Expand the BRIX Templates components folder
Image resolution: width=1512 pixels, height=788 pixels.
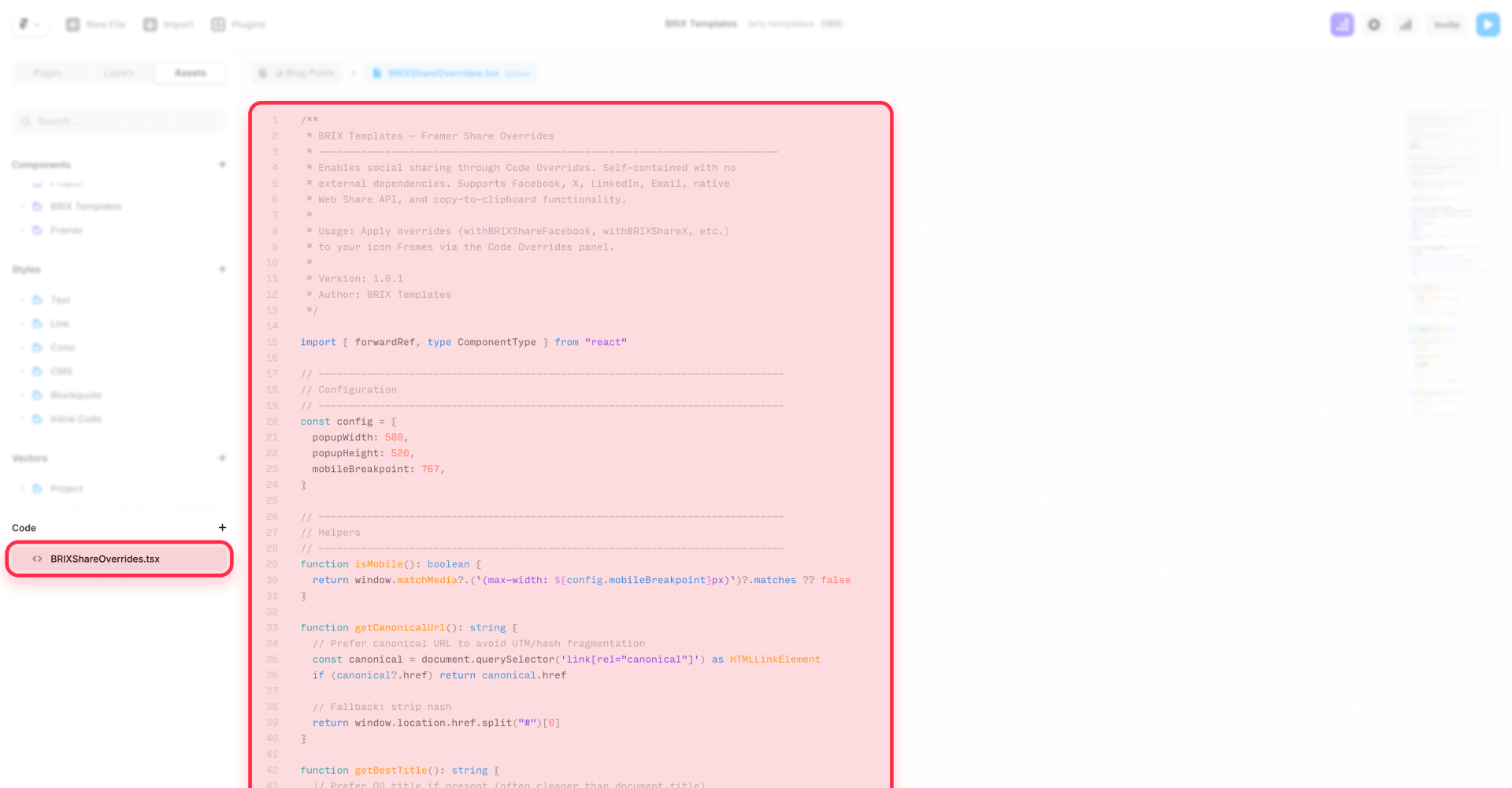pos(22,206)
